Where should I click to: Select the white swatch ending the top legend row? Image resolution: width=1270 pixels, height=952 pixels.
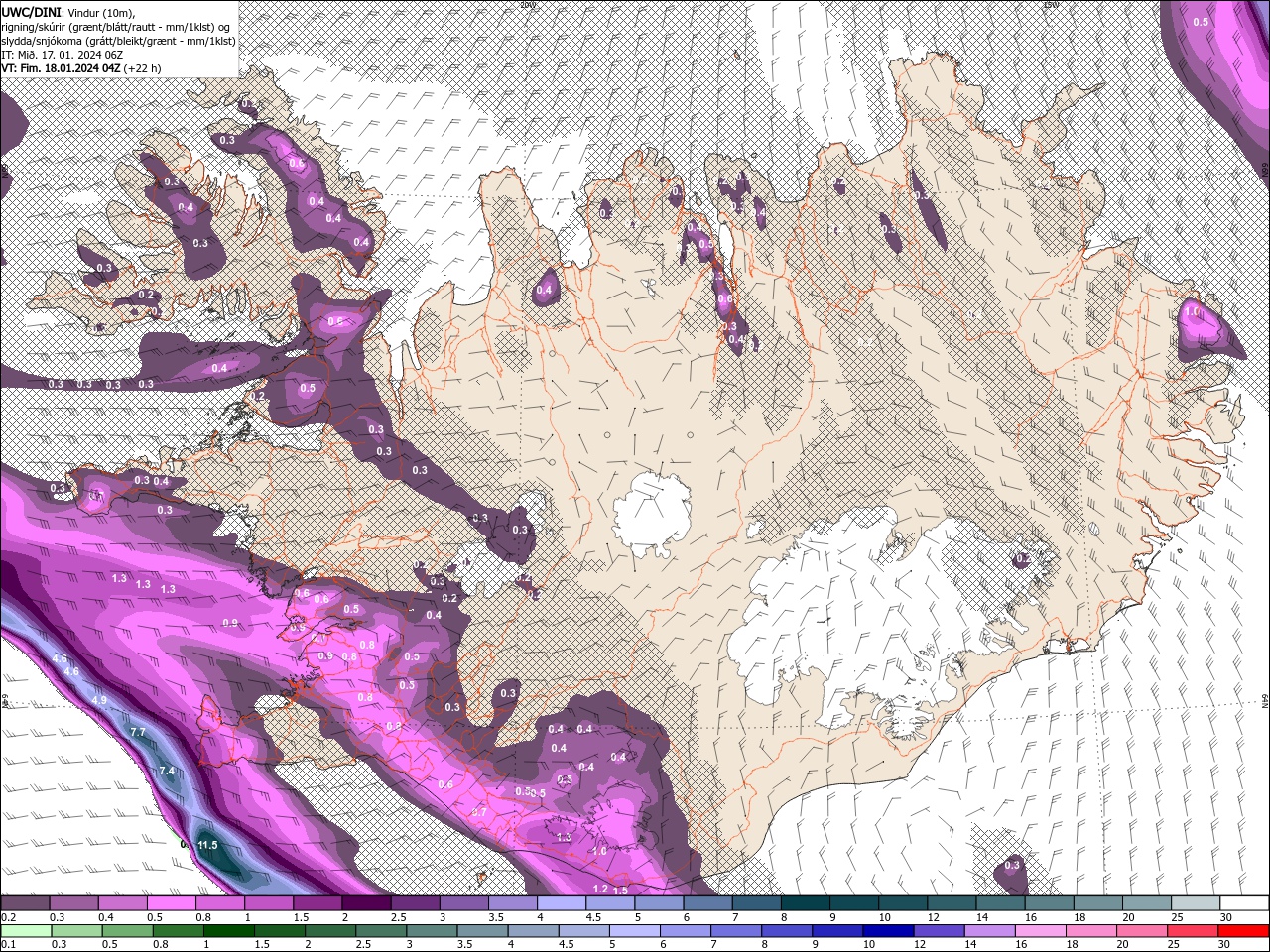(1244, 903)
